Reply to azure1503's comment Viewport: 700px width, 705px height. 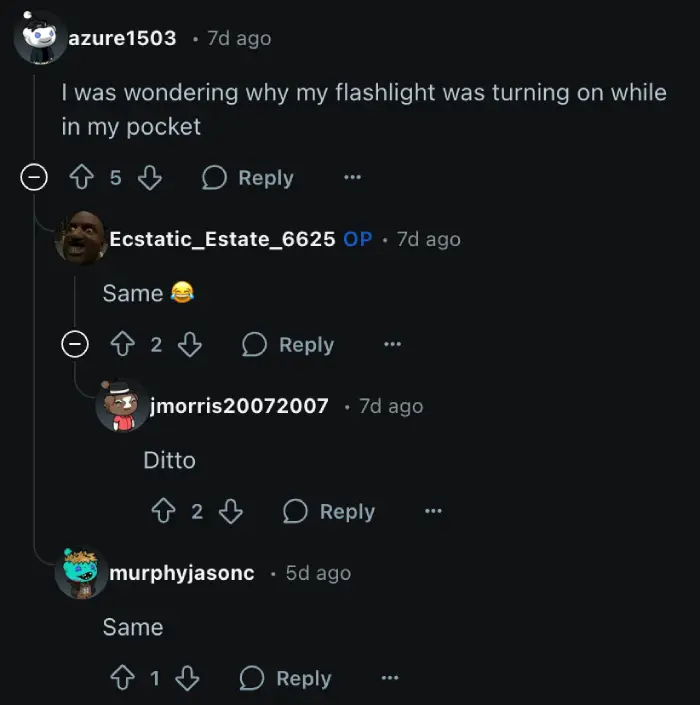[x=248, y=178]
